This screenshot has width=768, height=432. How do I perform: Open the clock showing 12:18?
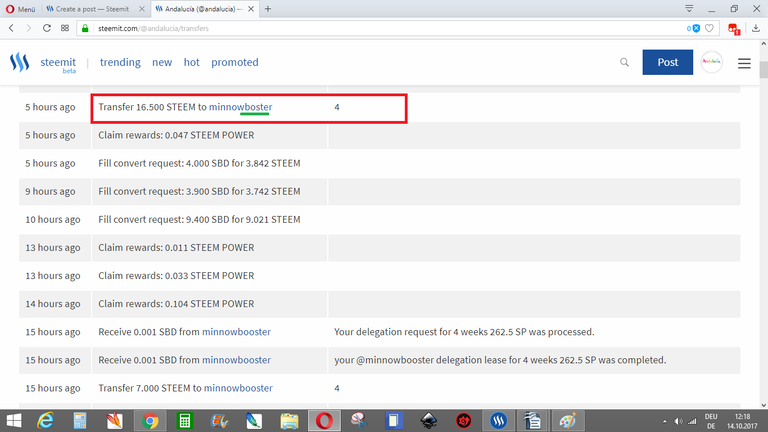tap(743, 421)
